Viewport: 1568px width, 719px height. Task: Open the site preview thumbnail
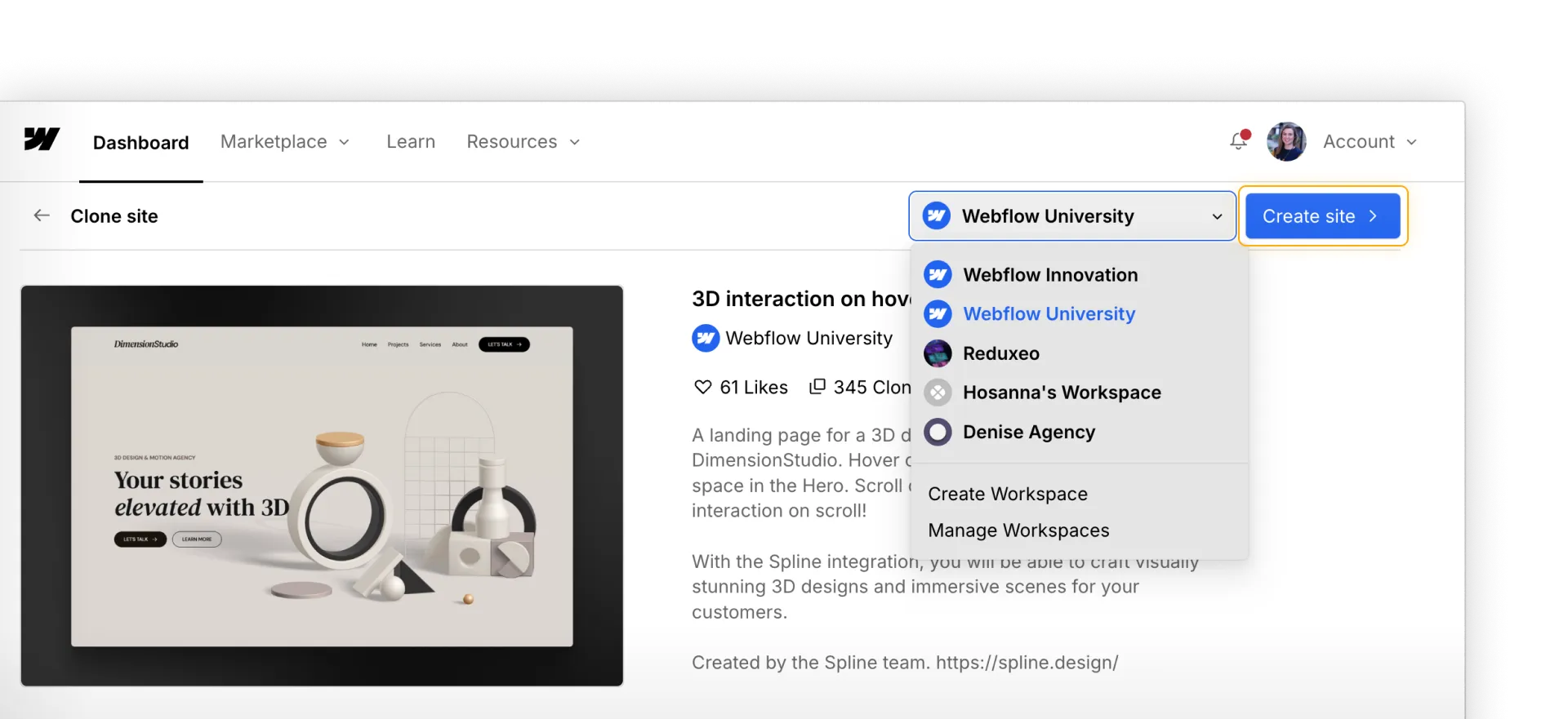[x=322, y=486]
